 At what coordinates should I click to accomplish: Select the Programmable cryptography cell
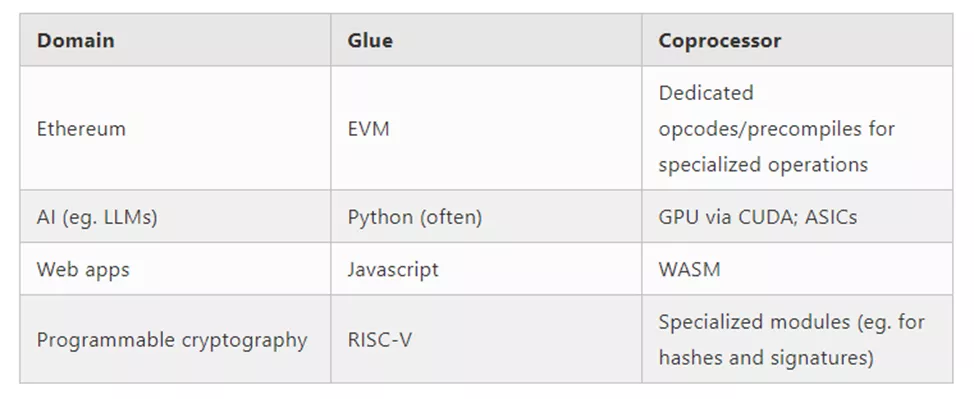(x=175, y=339)
